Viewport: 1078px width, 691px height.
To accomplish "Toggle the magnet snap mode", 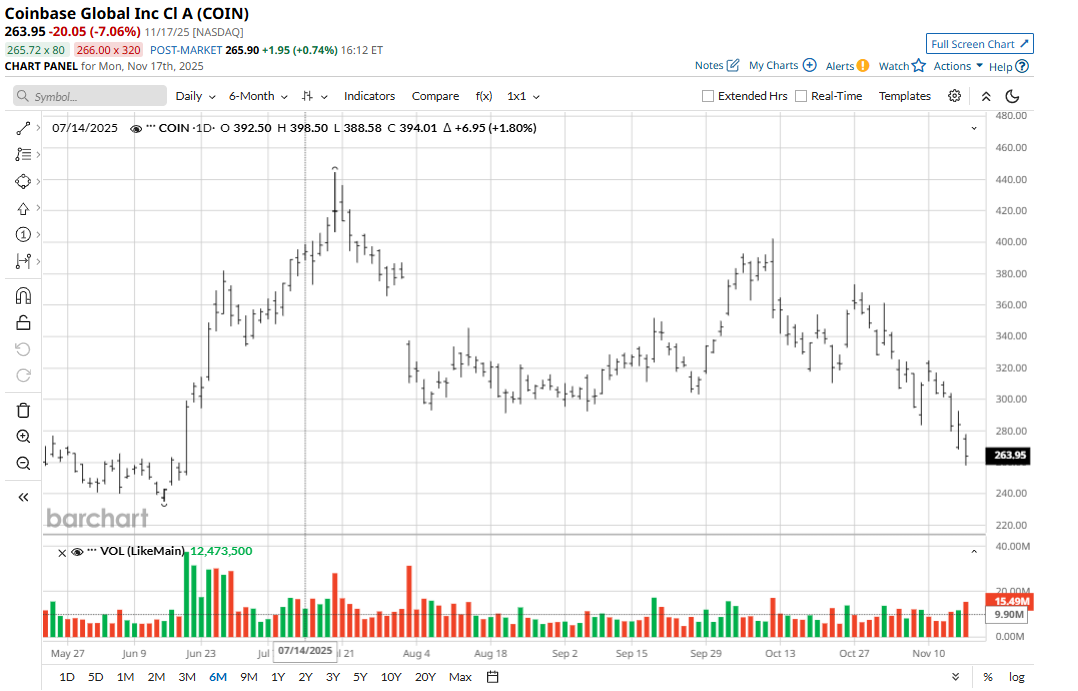I will 23,296.
